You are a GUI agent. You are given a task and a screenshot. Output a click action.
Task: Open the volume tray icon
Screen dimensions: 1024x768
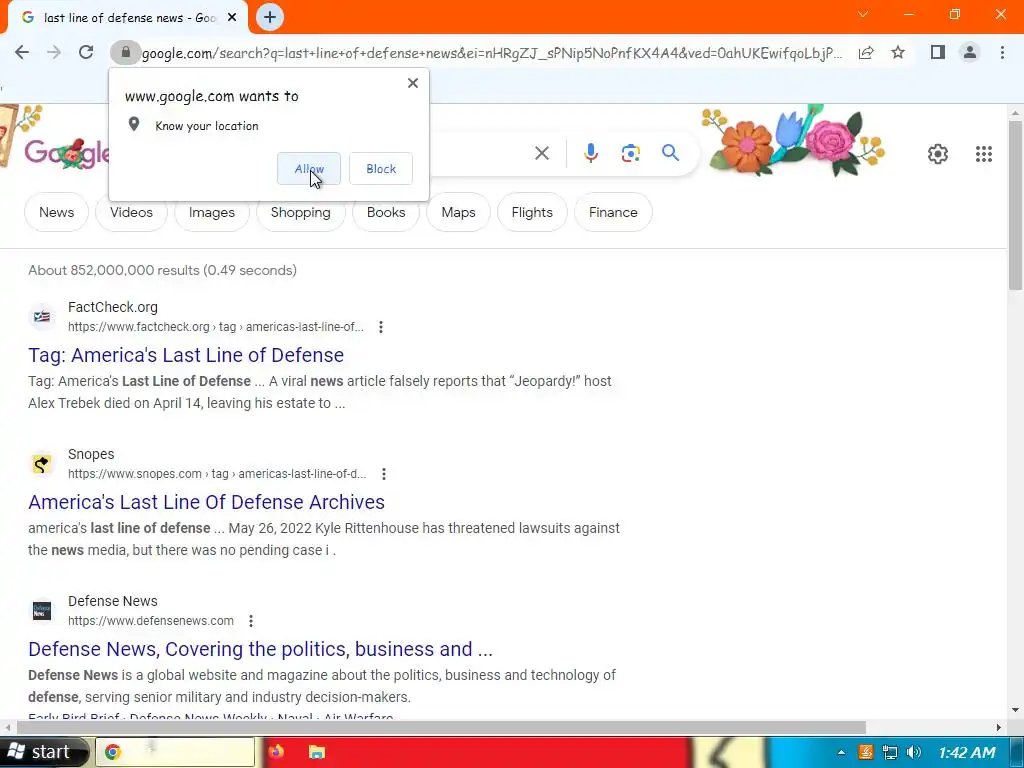(914, 752)
